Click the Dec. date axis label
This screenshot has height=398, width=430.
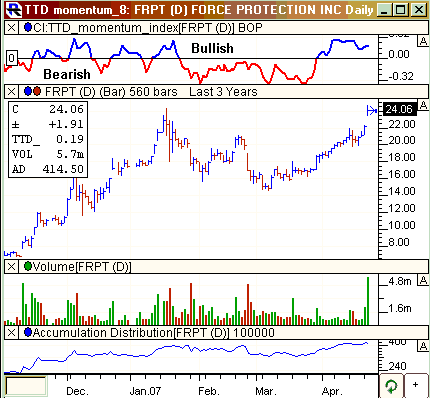pos(77,391)
